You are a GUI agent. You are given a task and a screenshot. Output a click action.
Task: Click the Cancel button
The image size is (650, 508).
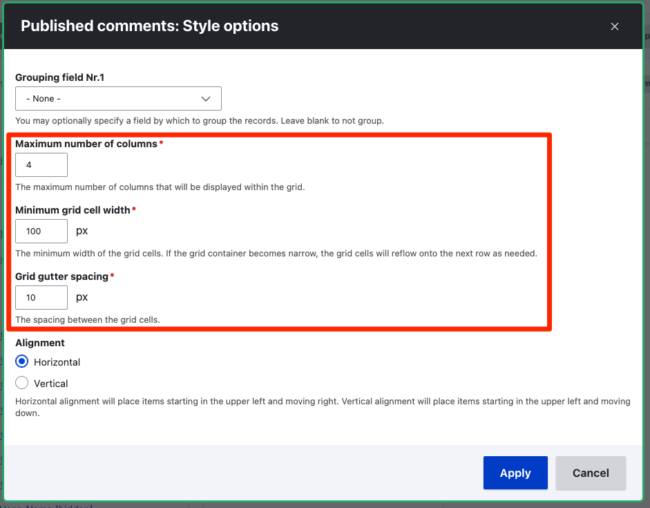click(x=590, y=473)
